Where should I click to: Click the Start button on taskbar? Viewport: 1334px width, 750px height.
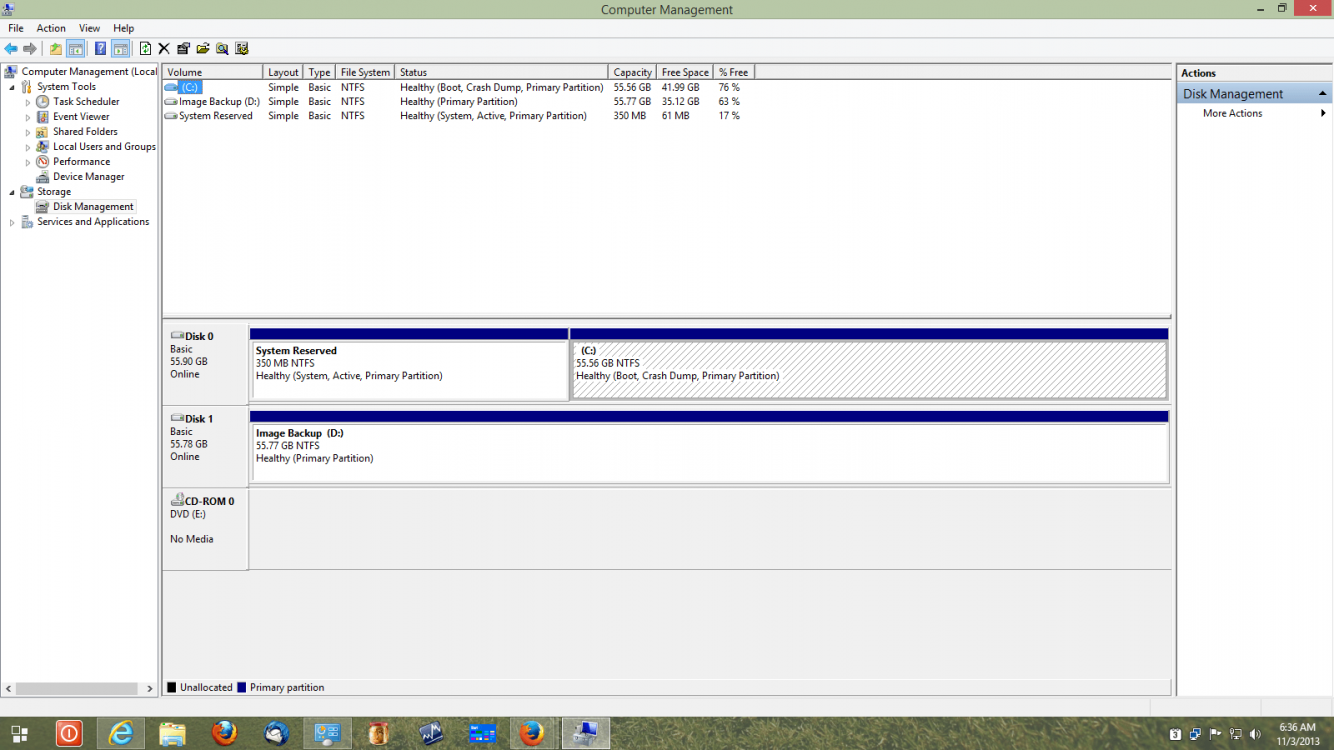click(x=19, y=734)
